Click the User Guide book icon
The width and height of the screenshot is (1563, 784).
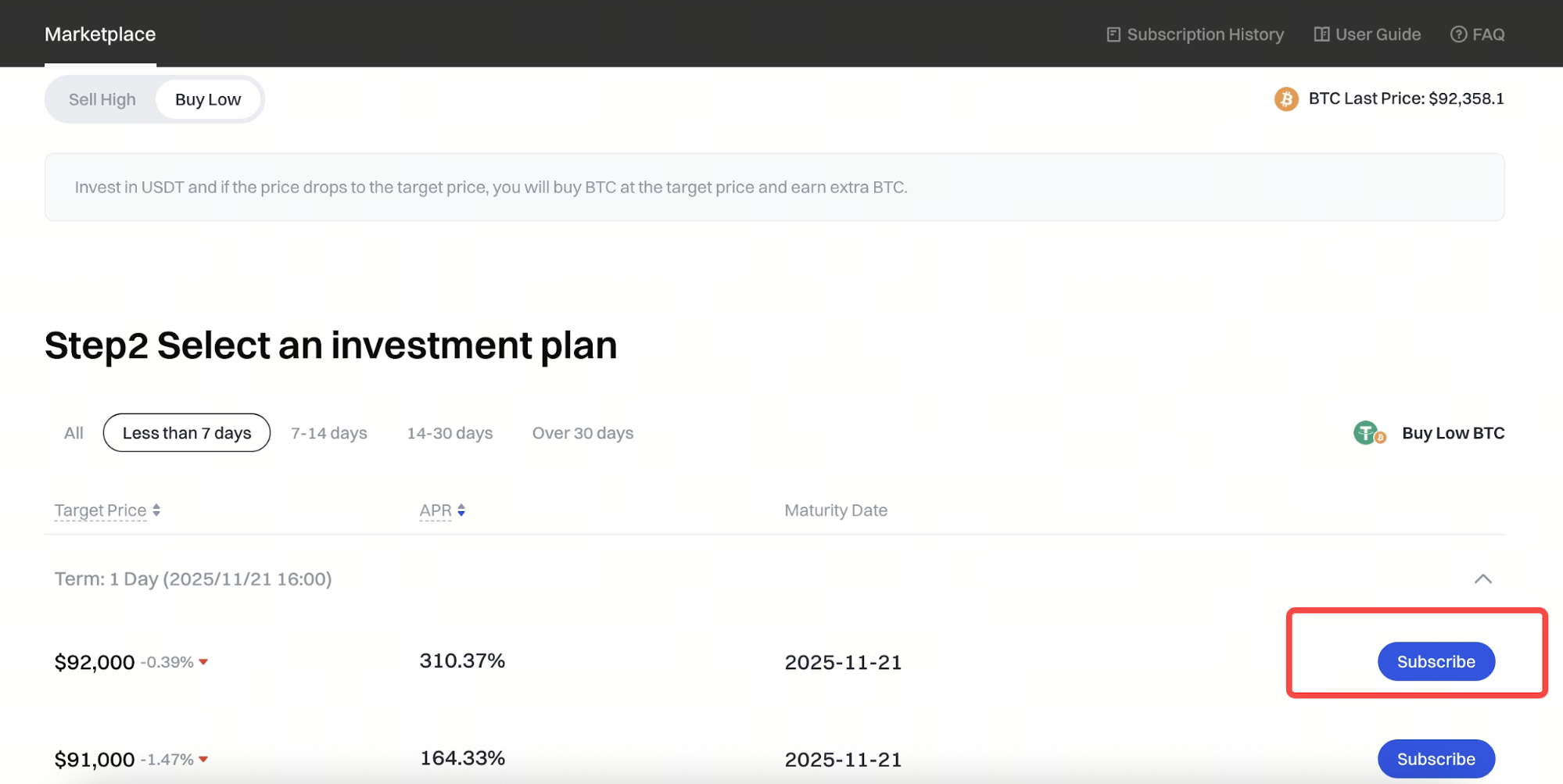(x=1321, y=34)
